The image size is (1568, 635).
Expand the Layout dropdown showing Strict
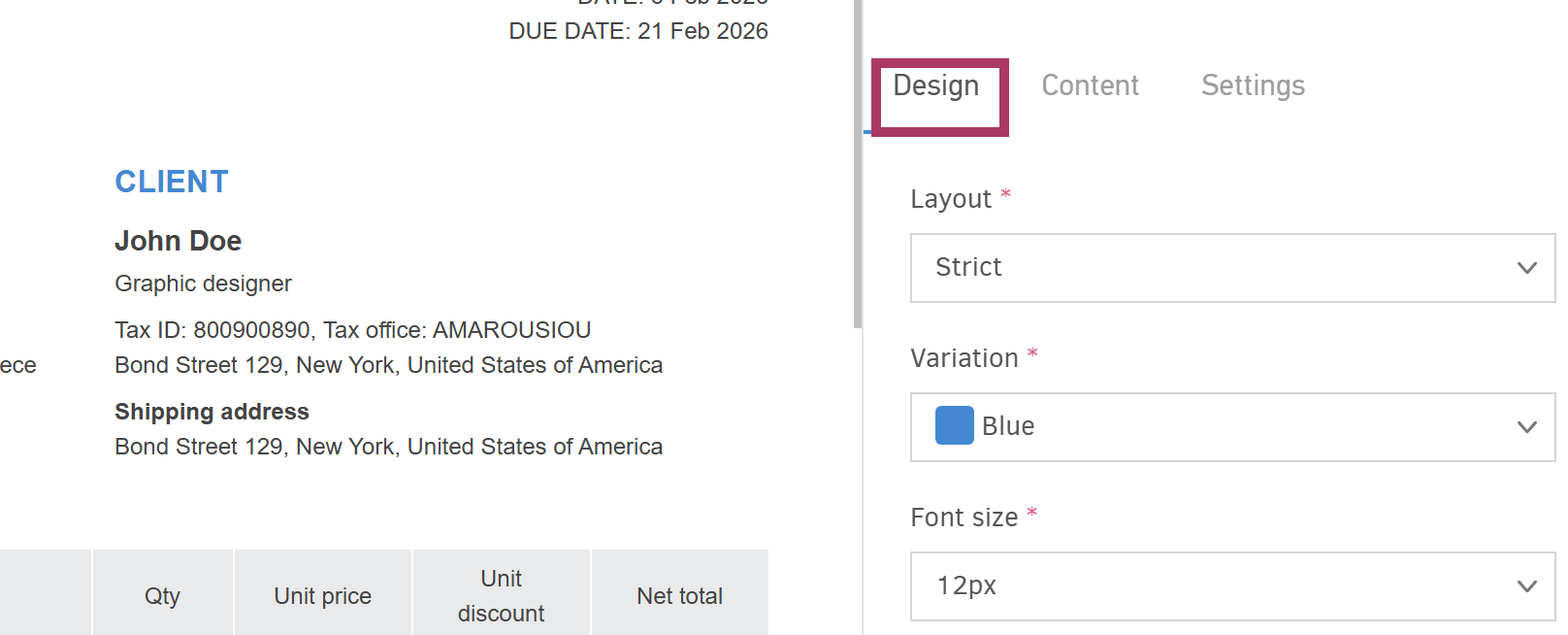point(1232,268)
